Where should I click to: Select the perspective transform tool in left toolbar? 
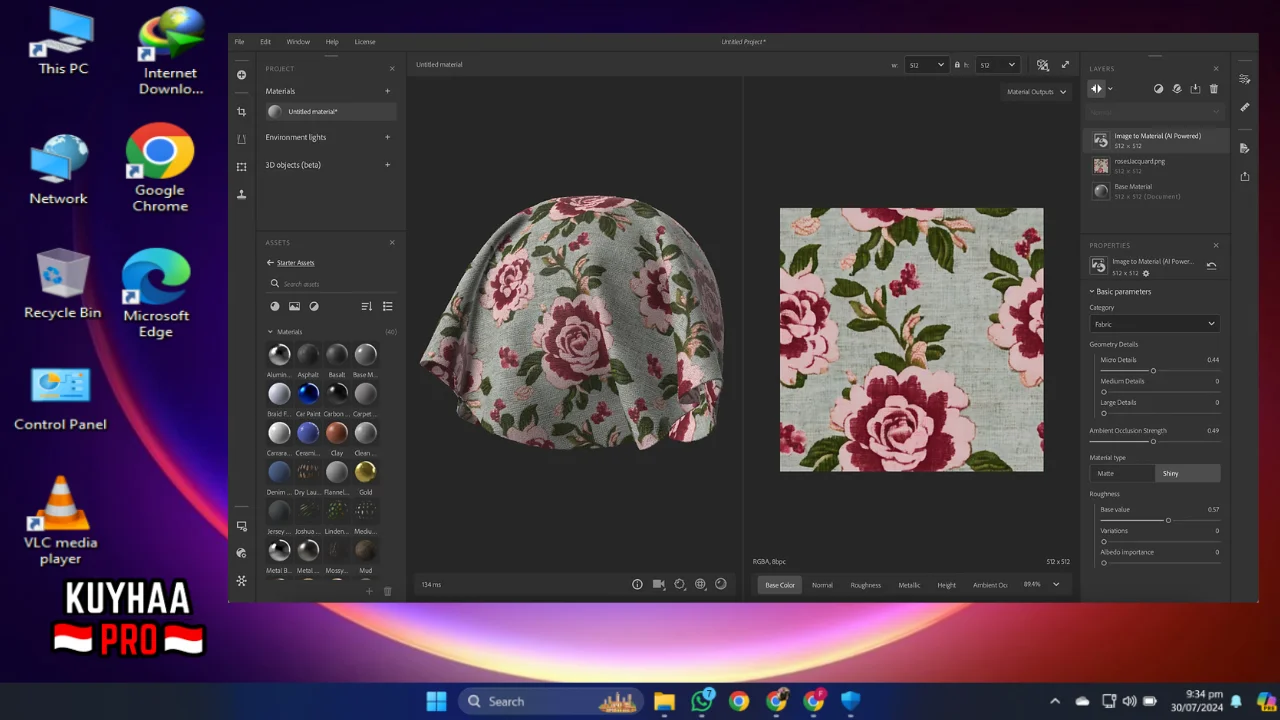click(241, 139)
